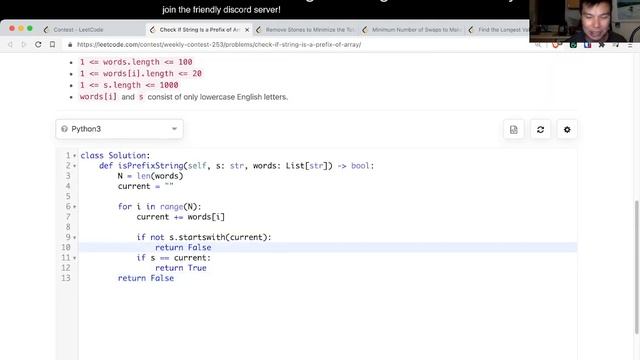Click the leetcode.com URL in the address bar

click(219, 44)
